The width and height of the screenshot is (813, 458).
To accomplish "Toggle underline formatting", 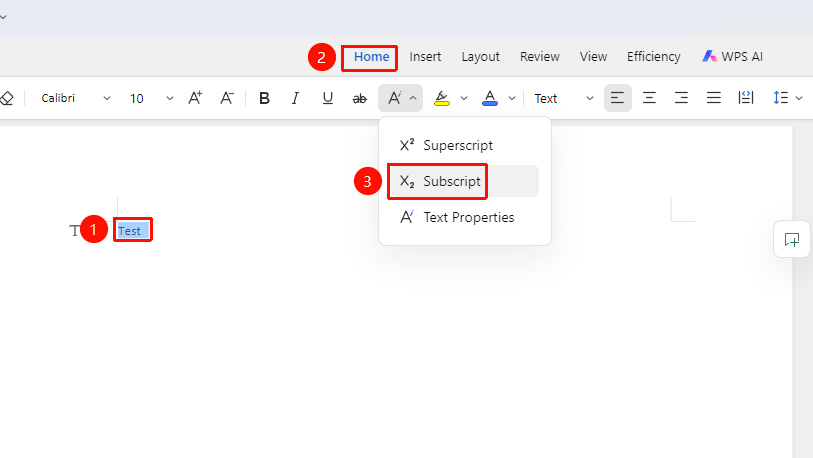I will [328, 98].
